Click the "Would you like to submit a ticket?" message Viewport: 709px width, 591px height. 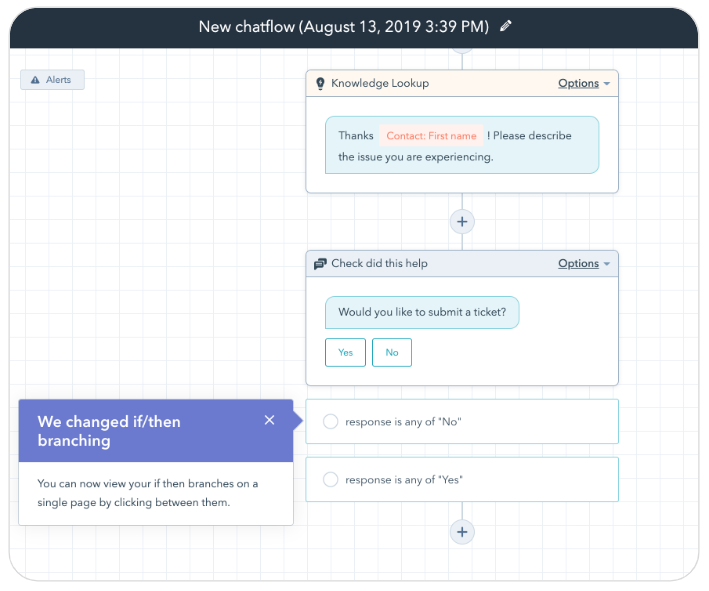pos(422,312)
